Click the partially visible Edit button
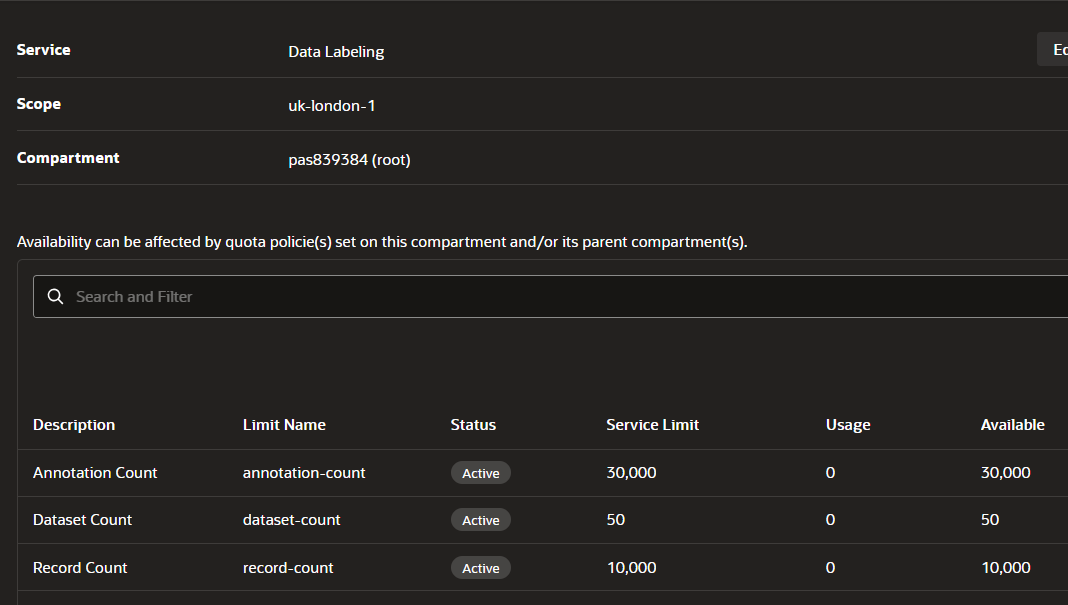This screenshot has height=605, width=1068. pyautogui.click(x=1054, y=50)
